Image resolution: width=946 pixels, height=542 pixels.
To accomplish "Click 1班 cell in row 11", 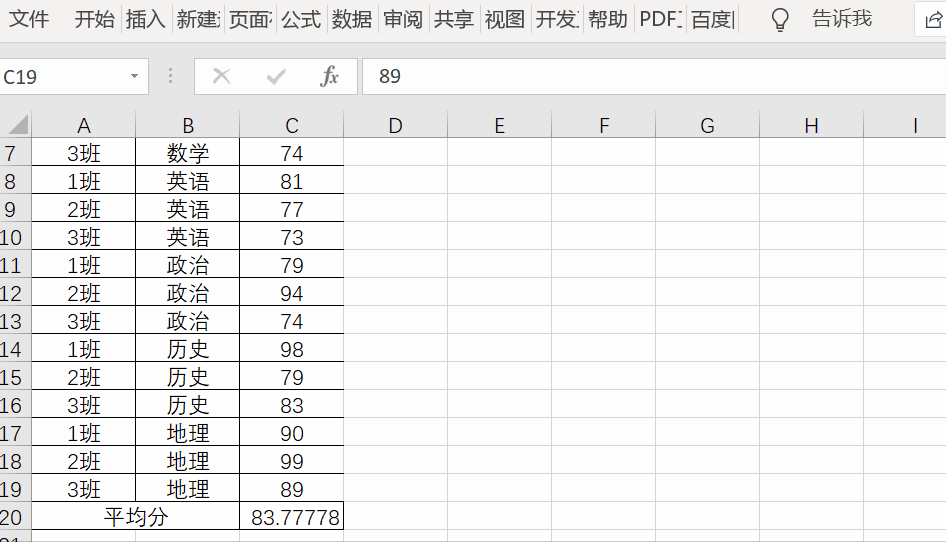I will pos(84,265).
